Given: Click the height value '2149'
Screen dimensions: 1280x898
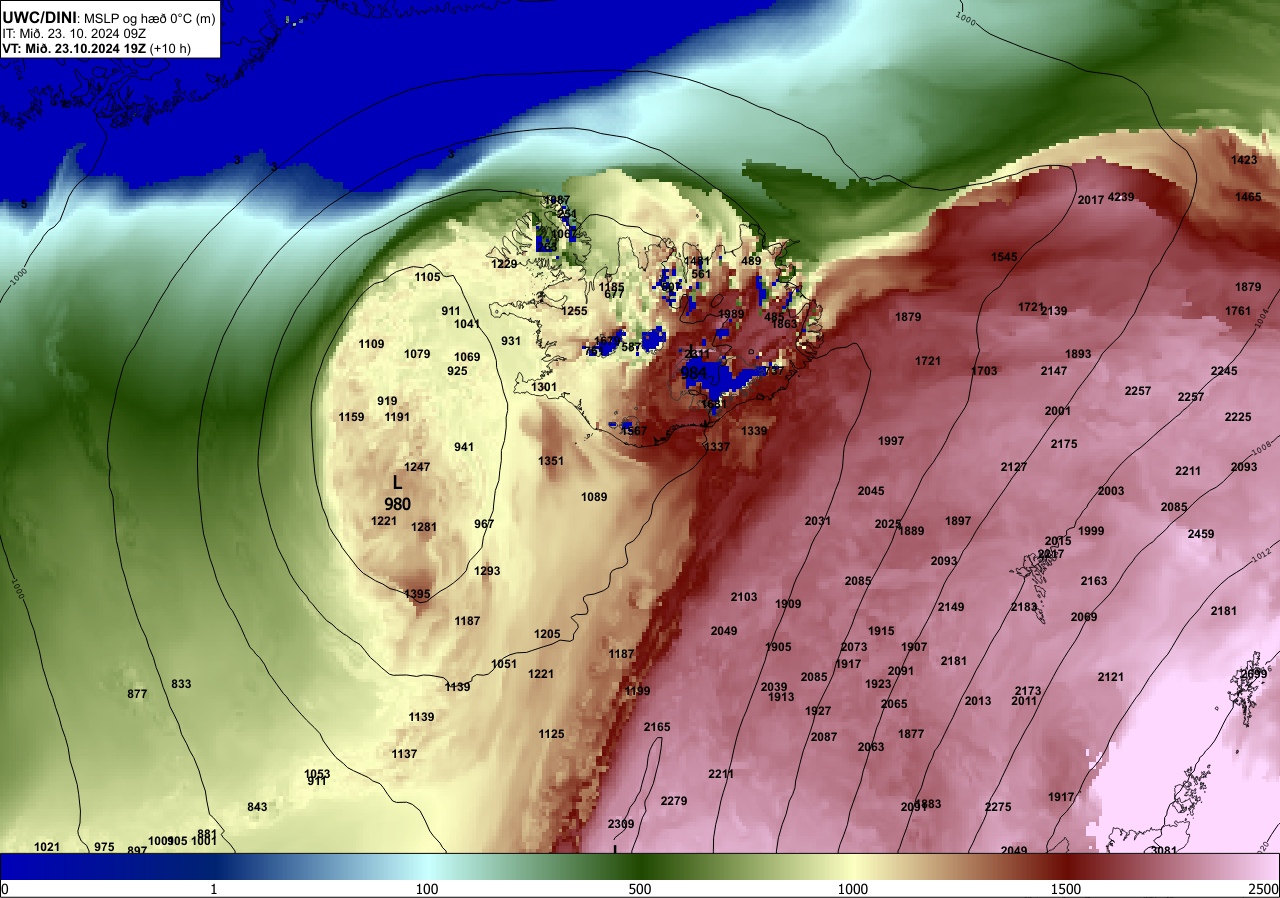Looking at the screenshot, I should point(951,607).
